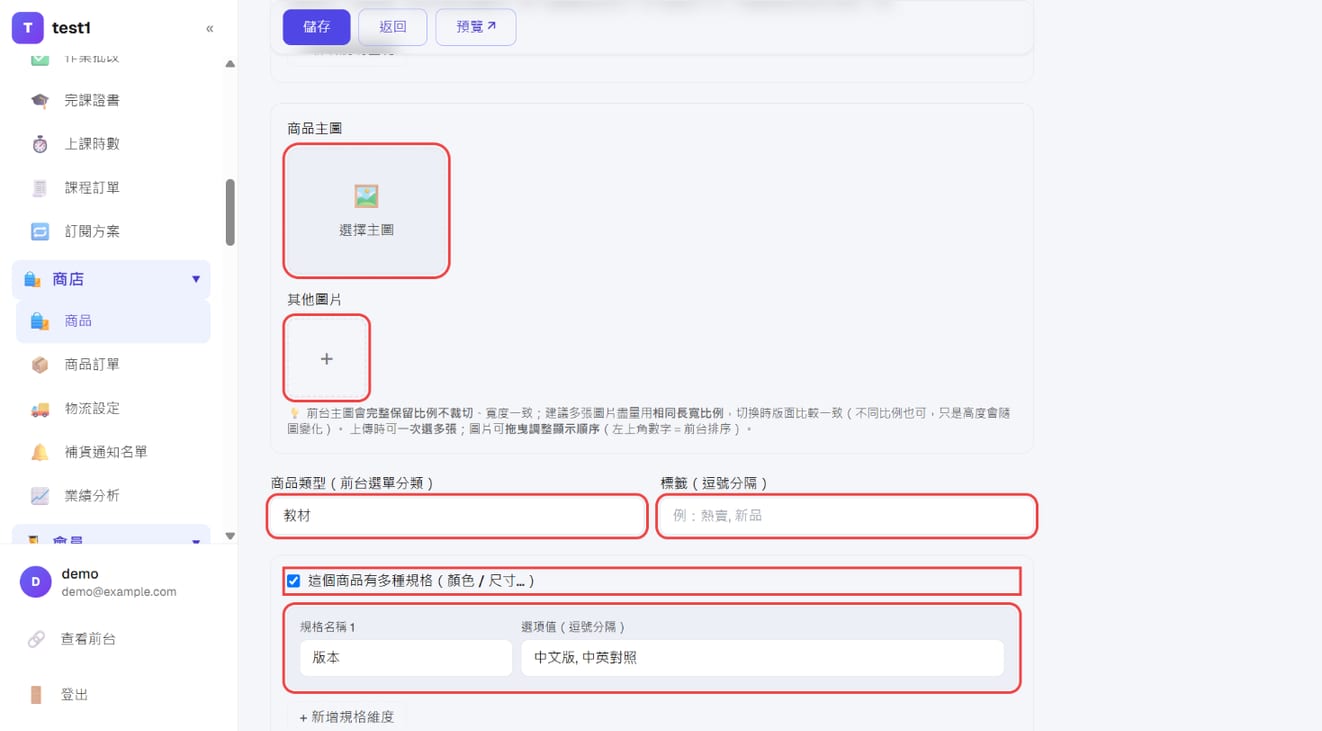
Task: Open 物流設定 in sidebar
Action: [111, 408]
